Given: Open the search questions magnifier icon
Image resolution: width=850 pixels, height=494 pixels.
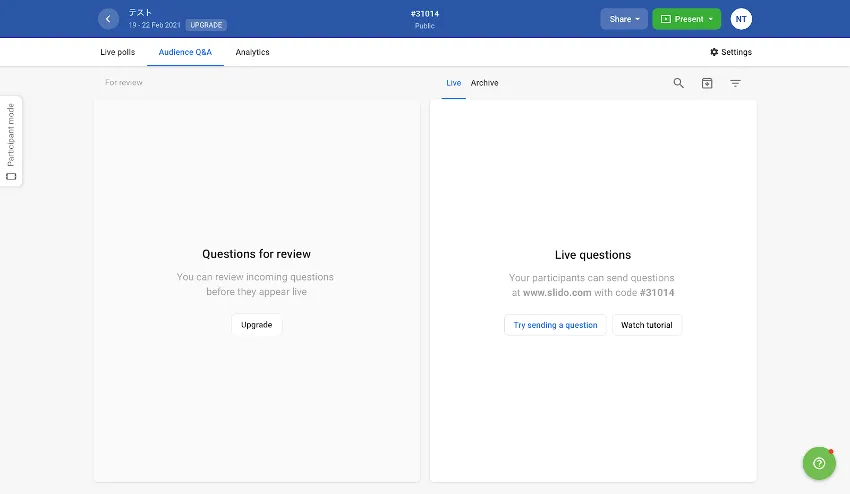Looking at the screenshot, I should (x=679, y=83).
